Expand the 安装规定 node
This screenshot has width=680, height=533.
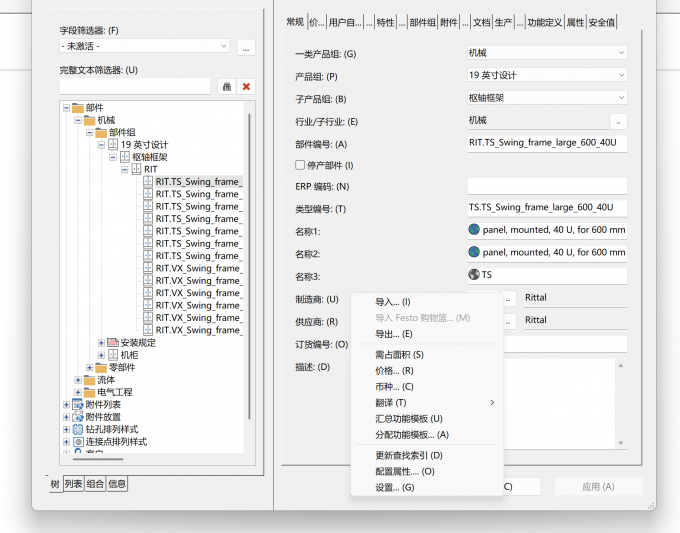pos(101,343)
